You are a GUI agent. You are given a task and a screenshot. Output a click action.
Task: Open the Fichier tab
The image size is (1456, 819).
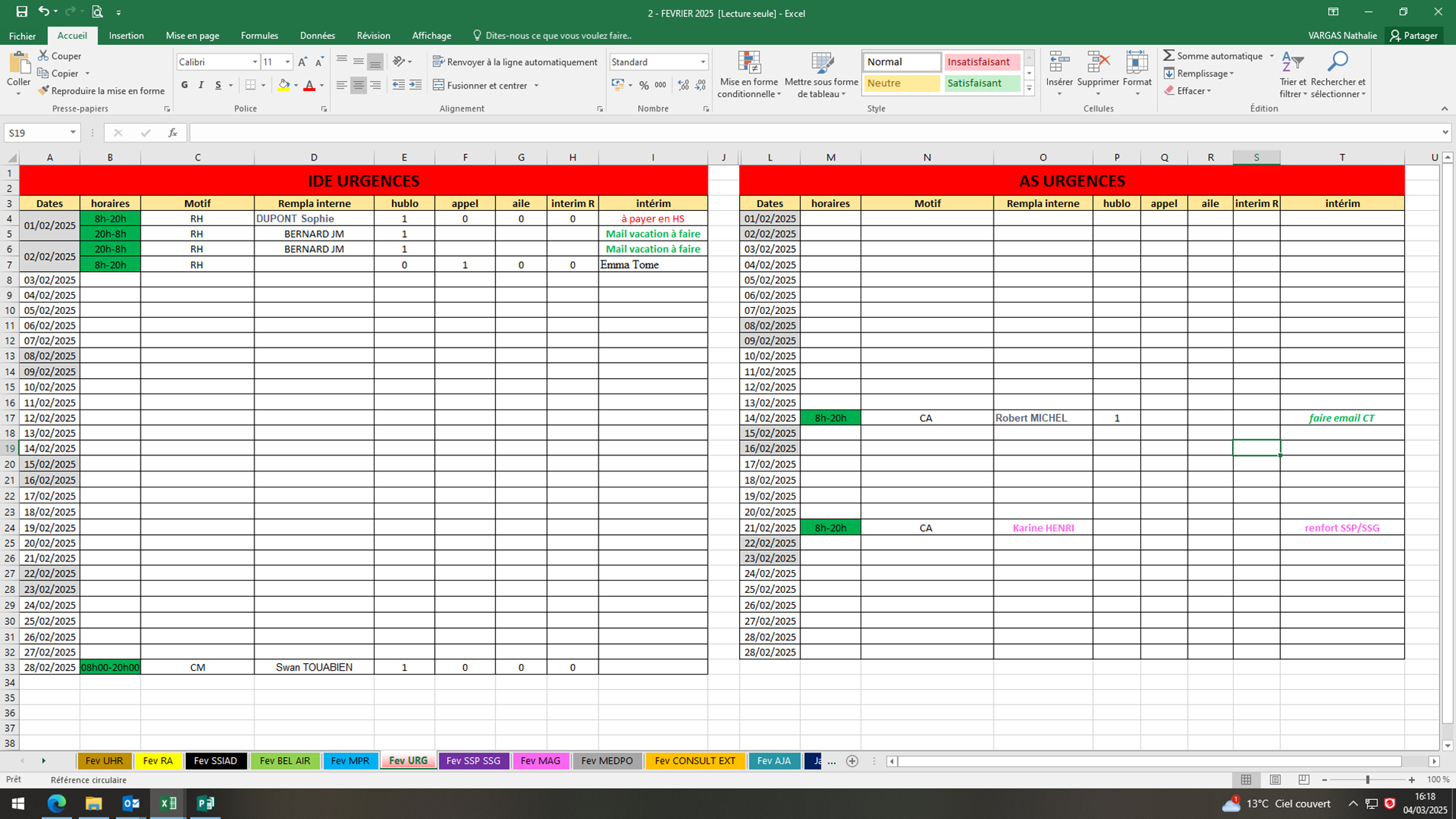tap(22, 36)
